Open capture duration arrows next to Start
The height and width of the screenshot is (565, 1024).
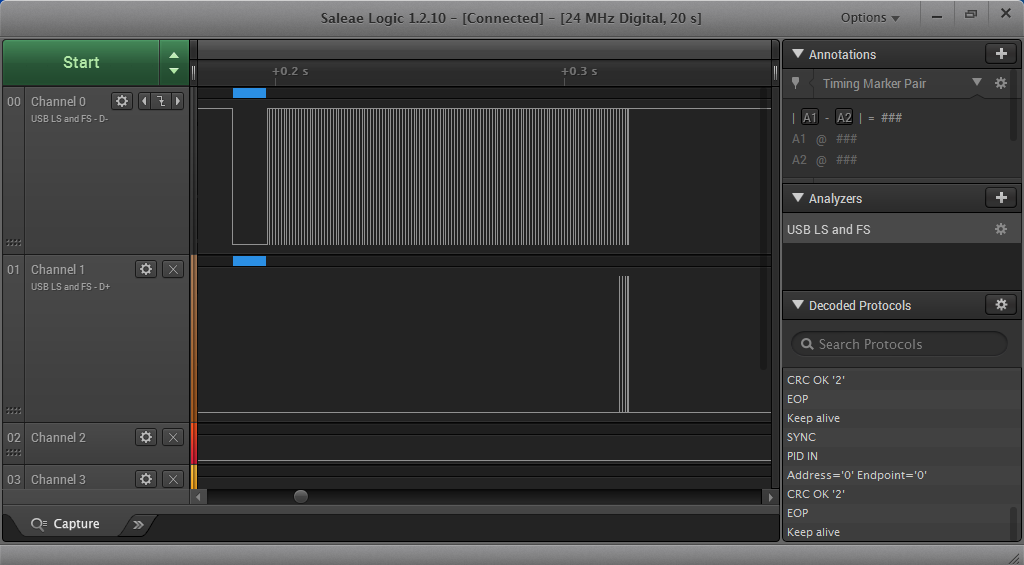pyautogui.click(x=174, y=62)
